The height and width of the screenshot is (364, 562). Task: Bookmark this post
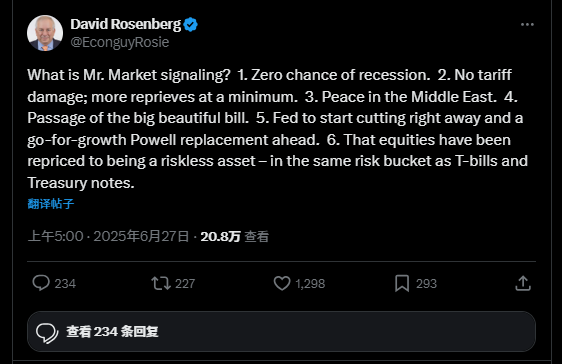[402, 283]
